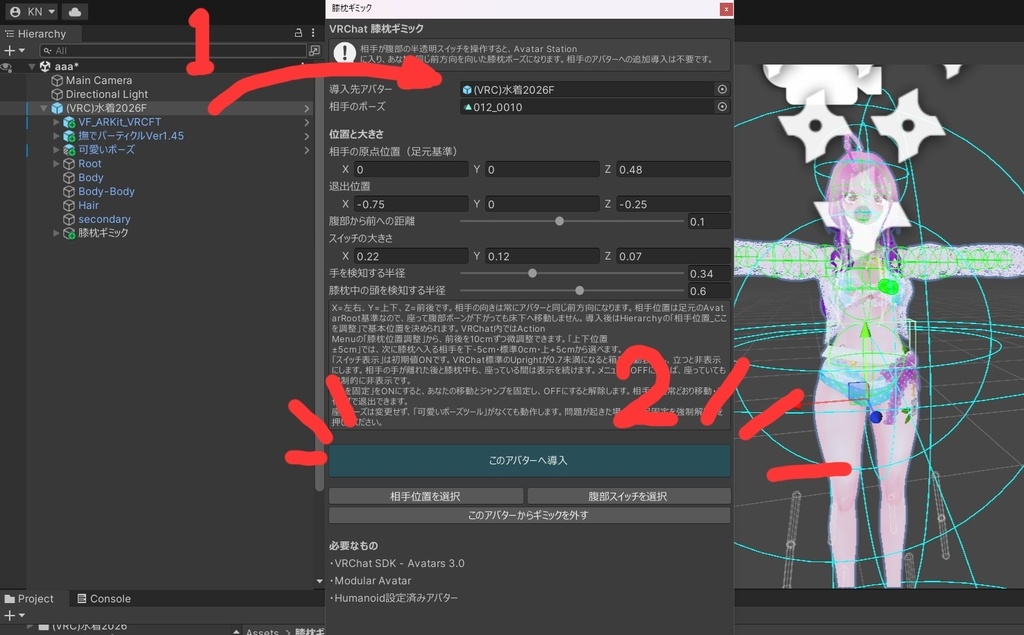Click スイッチの大きさ X field 0.22
Screen dimensions: 1024x635
point(411,256)
